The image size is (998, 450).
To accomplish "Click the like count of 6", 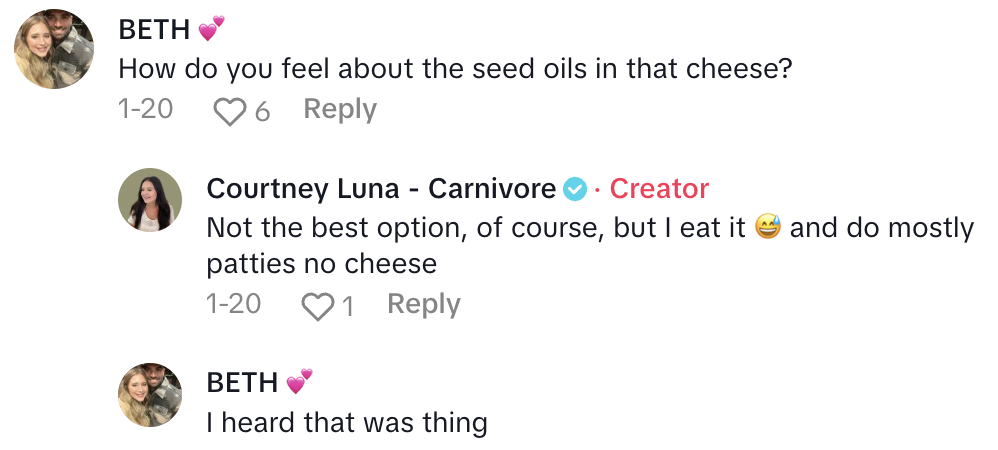I will tap(262, 111).
